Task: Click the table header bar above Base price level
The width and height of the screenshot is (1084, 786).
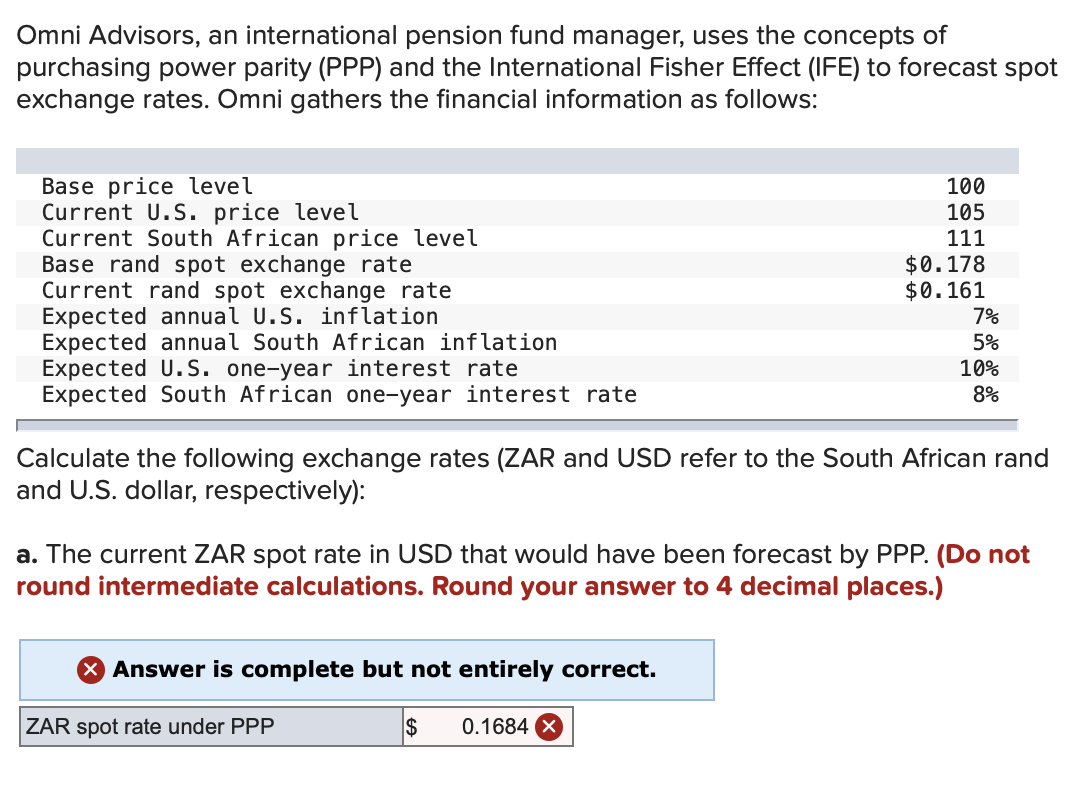Action: point(518,160)
